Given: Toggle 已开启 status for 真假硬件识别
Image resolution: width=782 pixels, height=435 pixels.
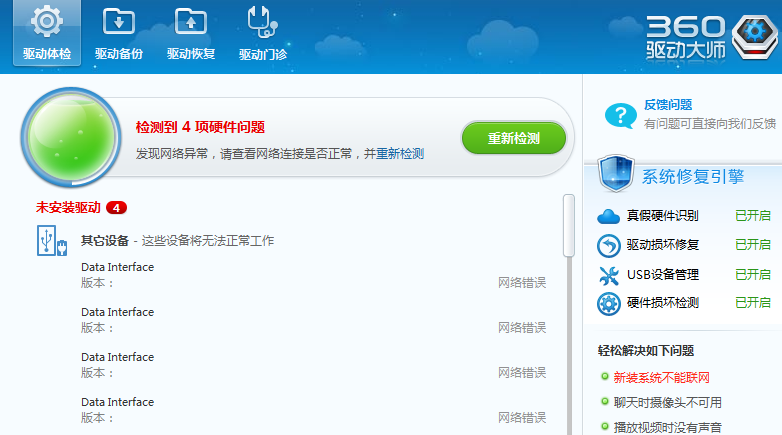Looking at the screenshot, I should pyautogui.click(x=753, y=216).
